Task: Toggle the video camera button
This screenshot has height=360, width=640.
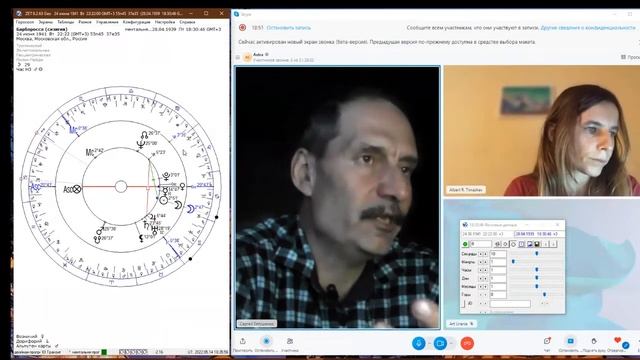Action: tap(440, 343)
